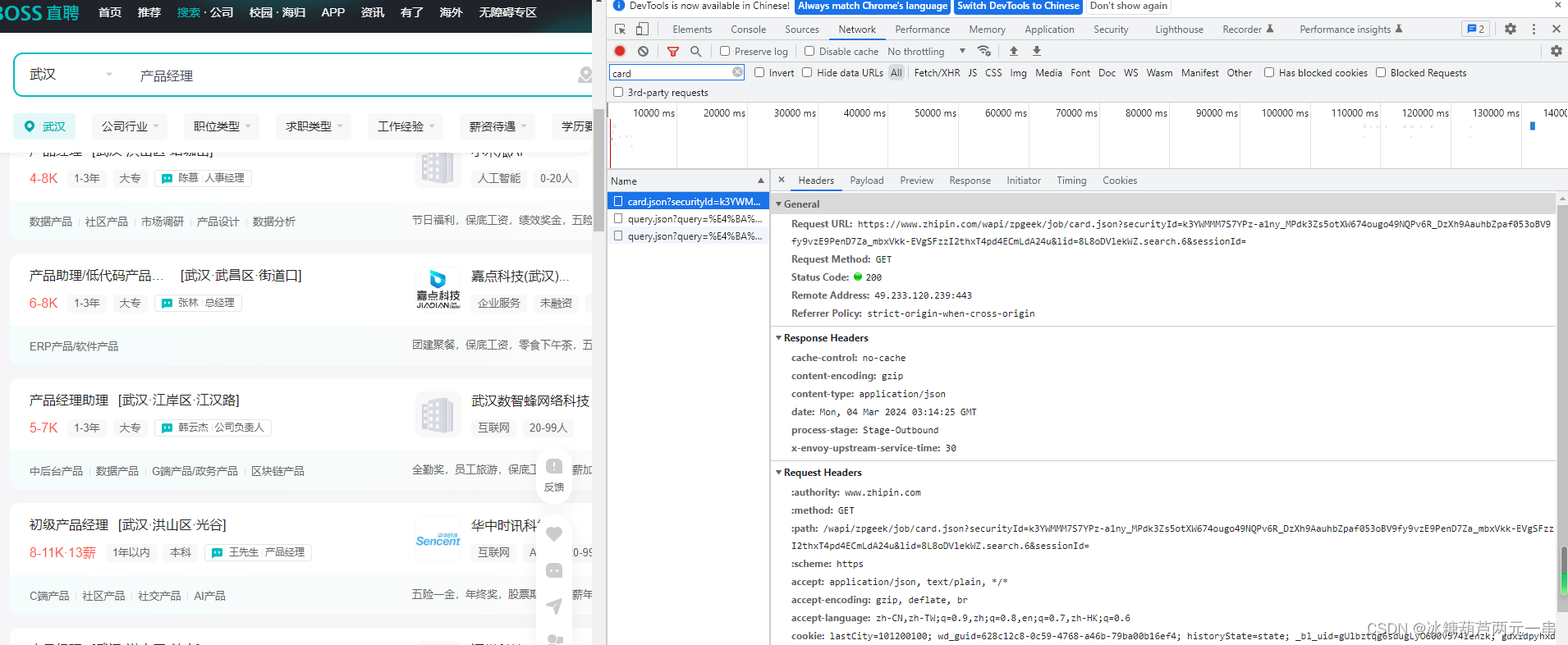Viewport: 1568px width, 645px height.
Task: Click Don't show again button
Action: 1128,7
